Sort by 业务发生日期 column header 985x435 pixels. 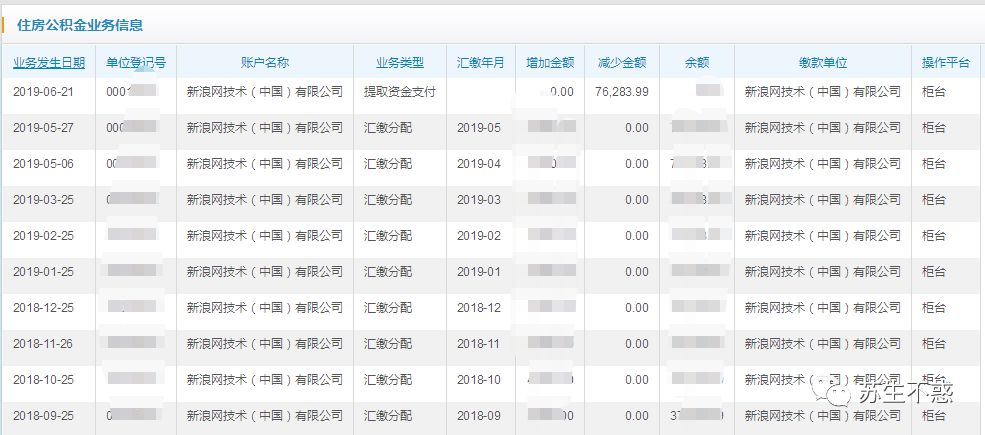tap(49, 63)
